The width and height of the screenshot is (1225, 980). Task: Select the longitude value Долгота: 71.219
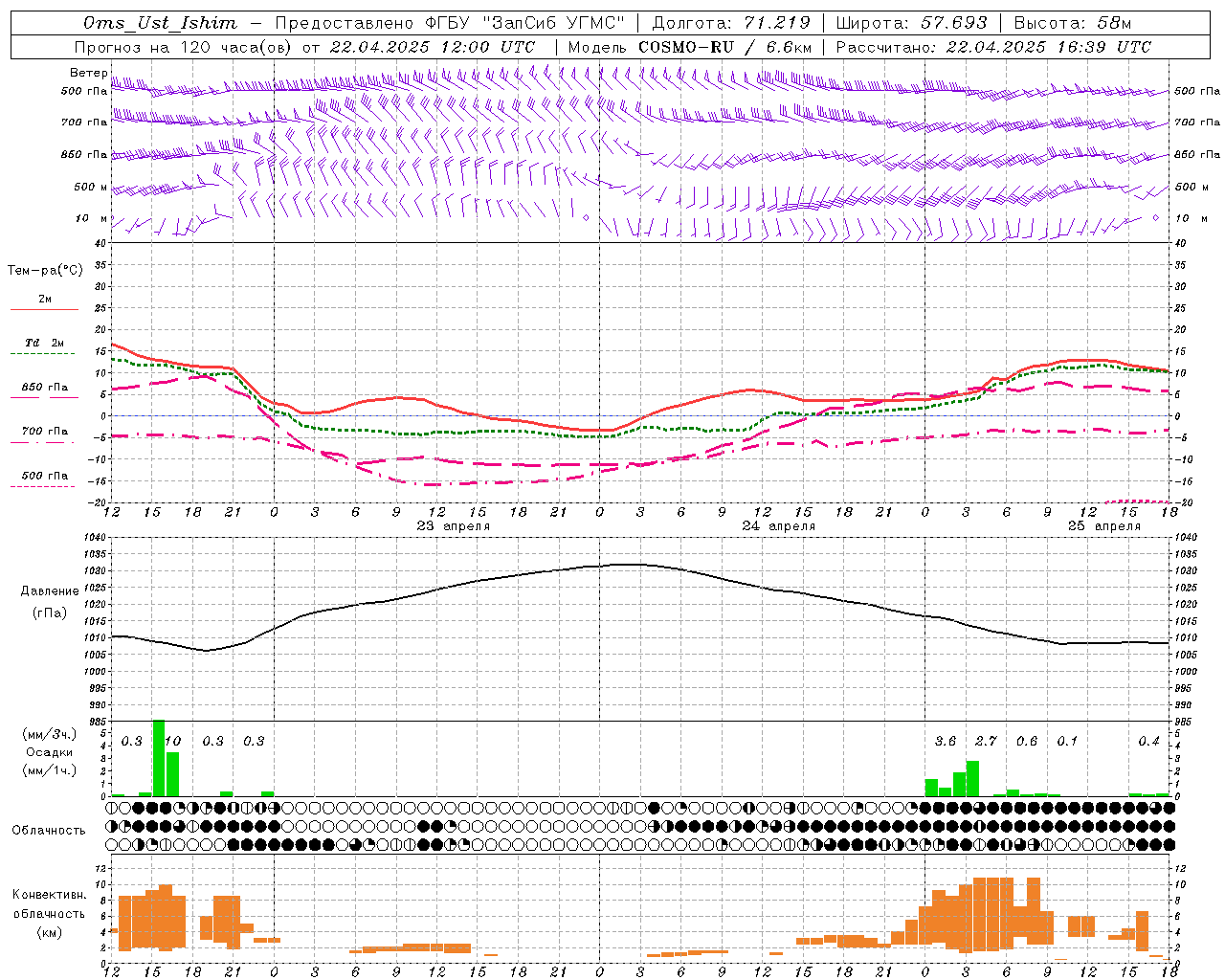(731, 23)
